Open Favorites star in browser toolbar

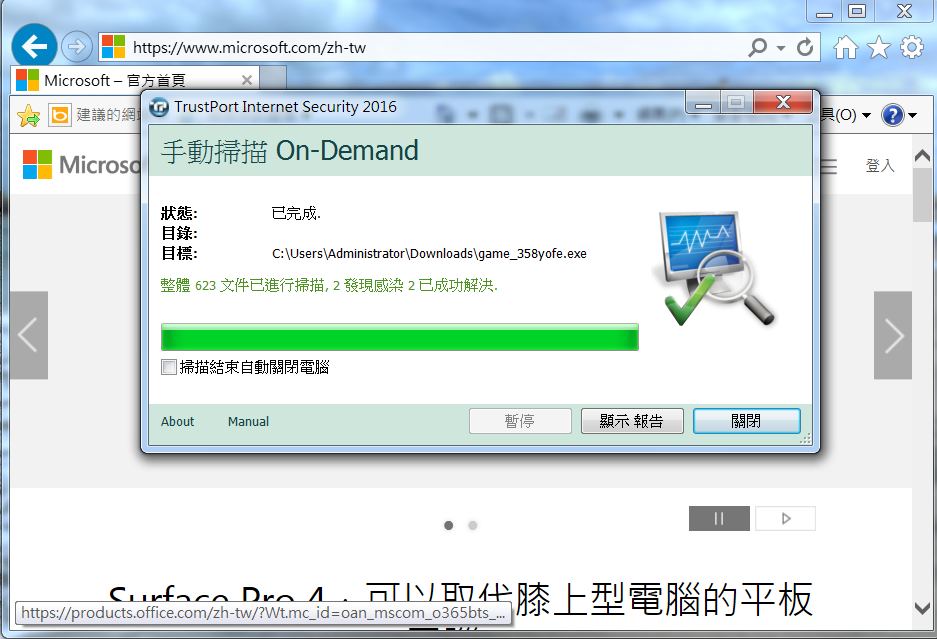[x=879, y=47]
